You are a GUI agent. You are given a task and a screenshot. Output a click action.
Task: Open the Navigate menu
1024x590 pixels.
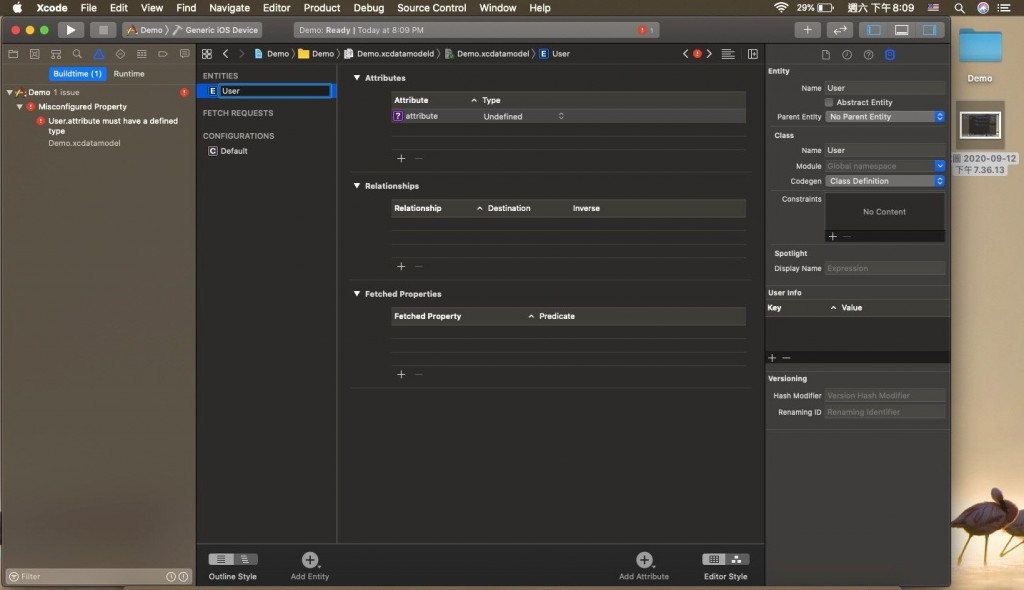(229, 8)
